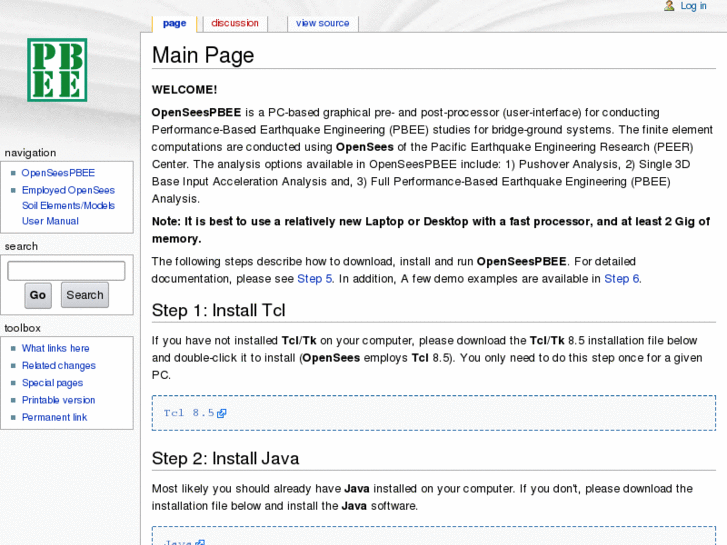Click the PBEE logo image
The height and width of the screenshot is (545, 727).
point(57,70)
